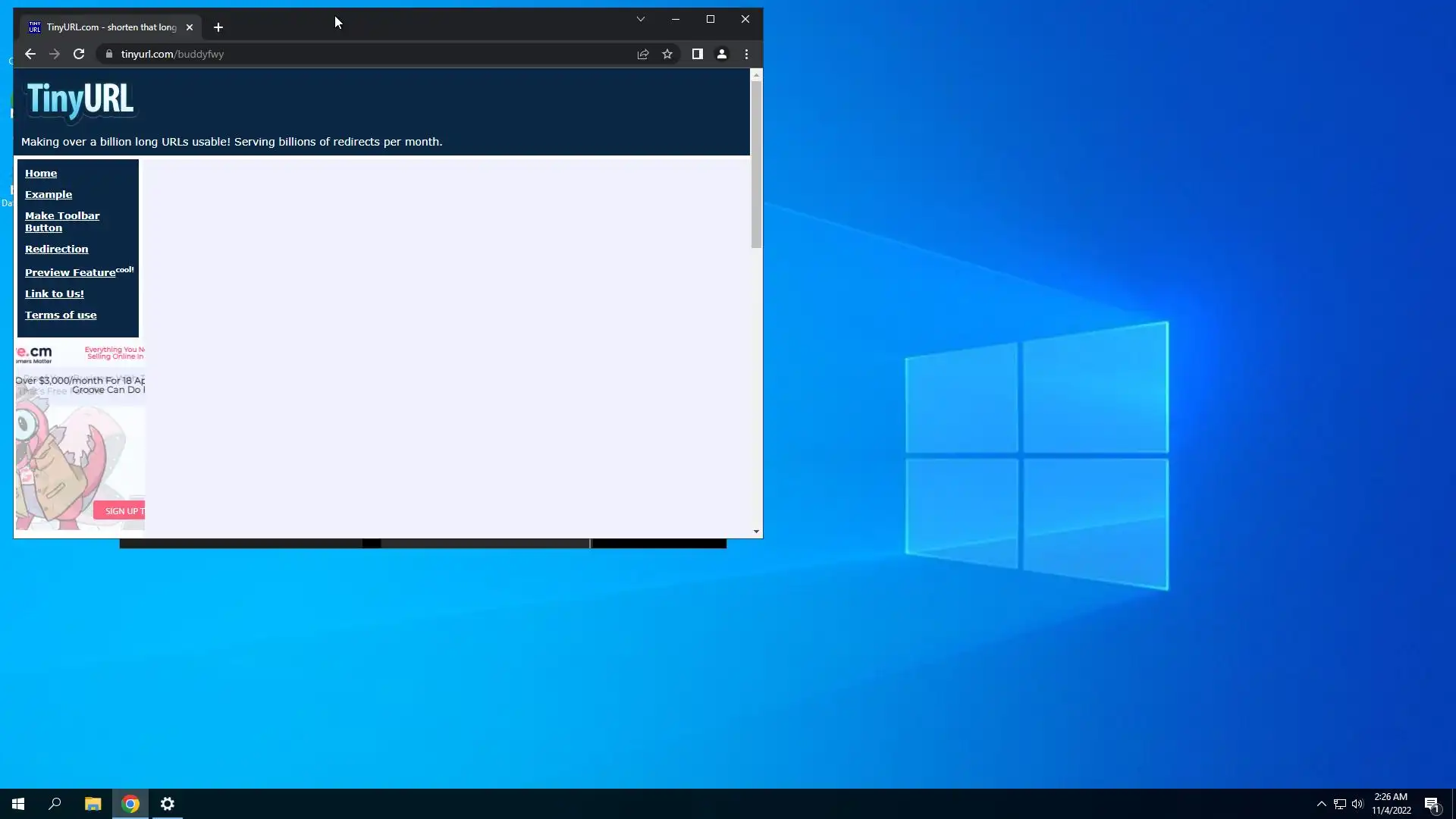The width and height of the screenshot is (1456, 819).
Task: Open Chrome three-dot menu
Action: coord(747,54)
